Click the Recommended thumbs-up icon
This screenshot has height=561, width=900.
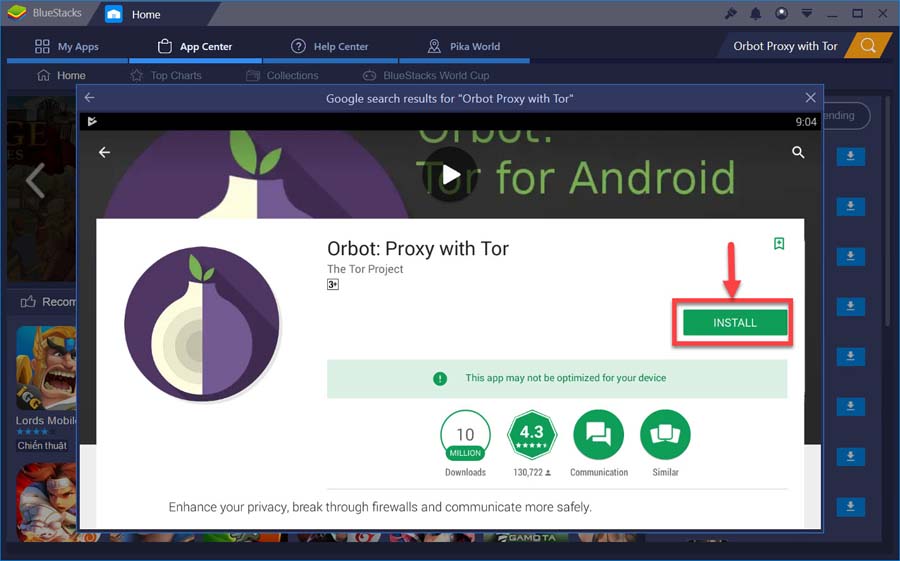click(x=28, y=301)
